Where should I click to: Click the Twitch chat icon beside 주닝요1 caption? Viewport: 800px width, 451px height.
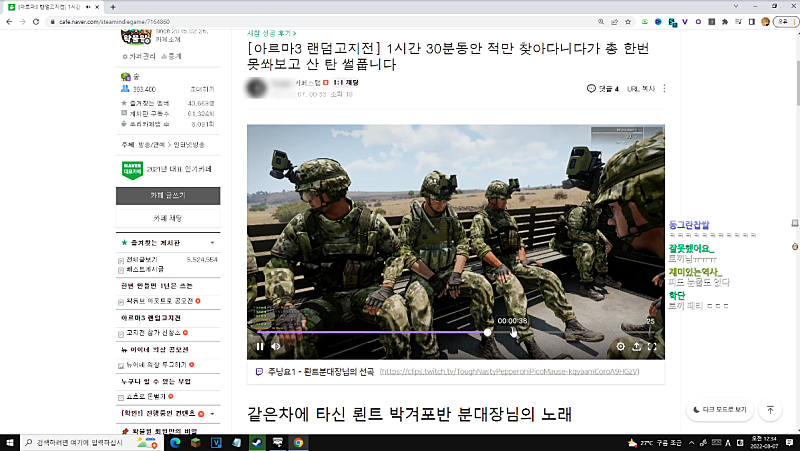[259, 371]
